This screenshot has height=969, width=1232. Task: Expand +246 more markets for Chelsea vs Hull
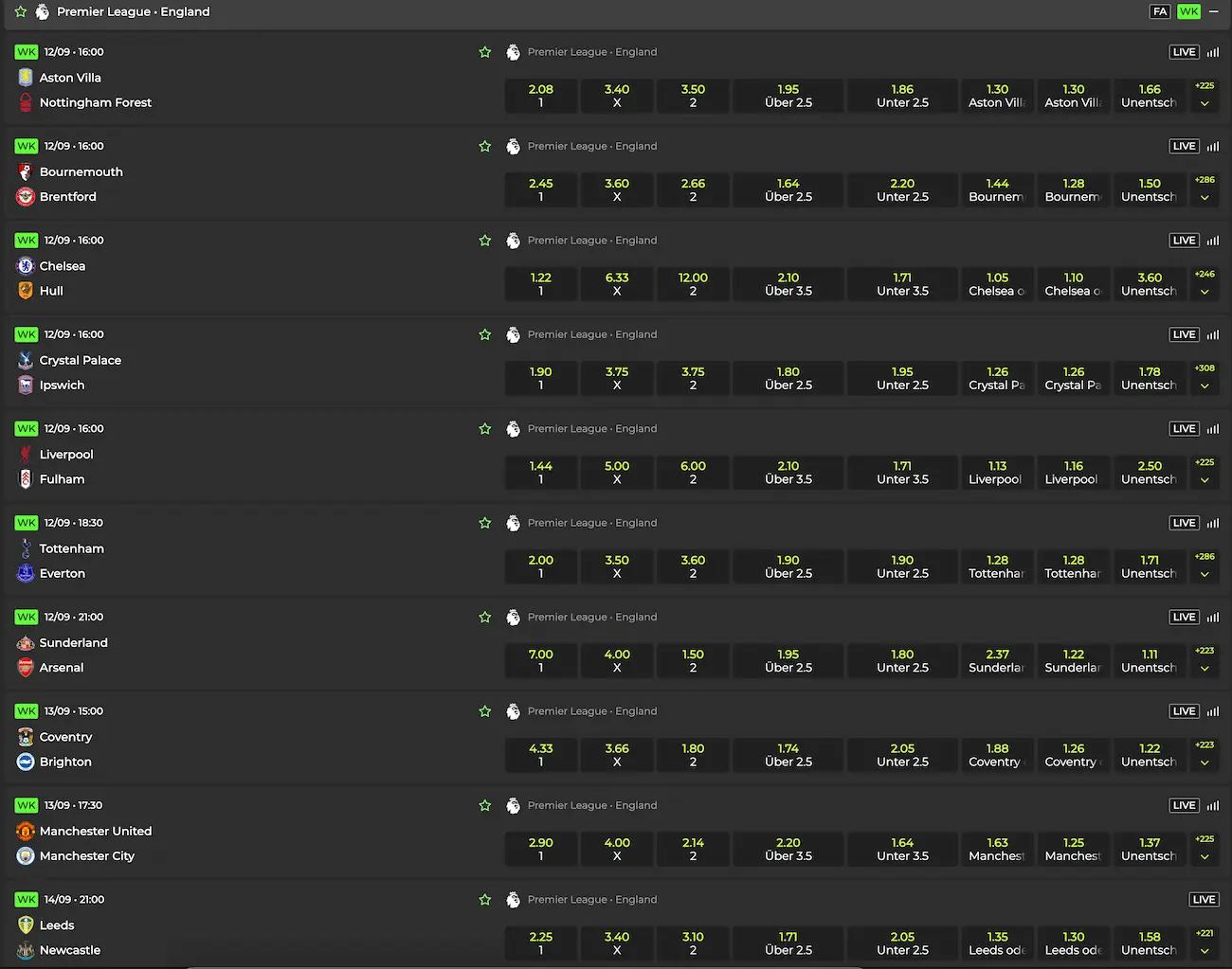pyautogui.click(x=1205, y=283)
